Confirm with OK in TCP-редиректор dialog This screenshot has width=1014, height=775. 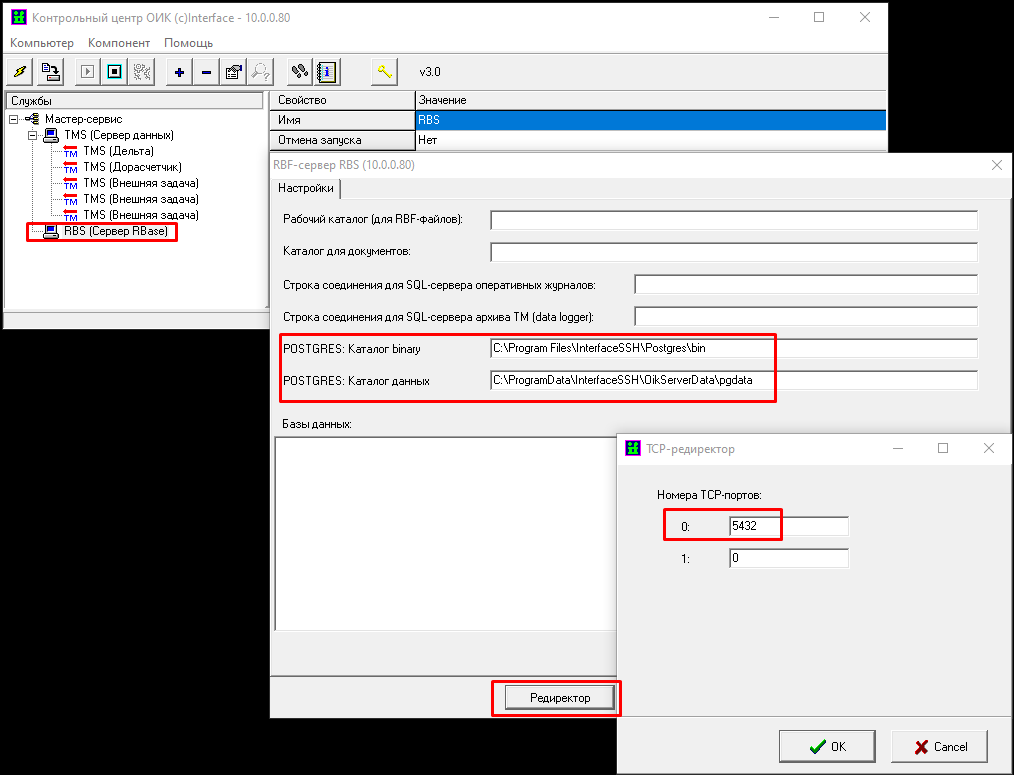click(x=826, y=746)
